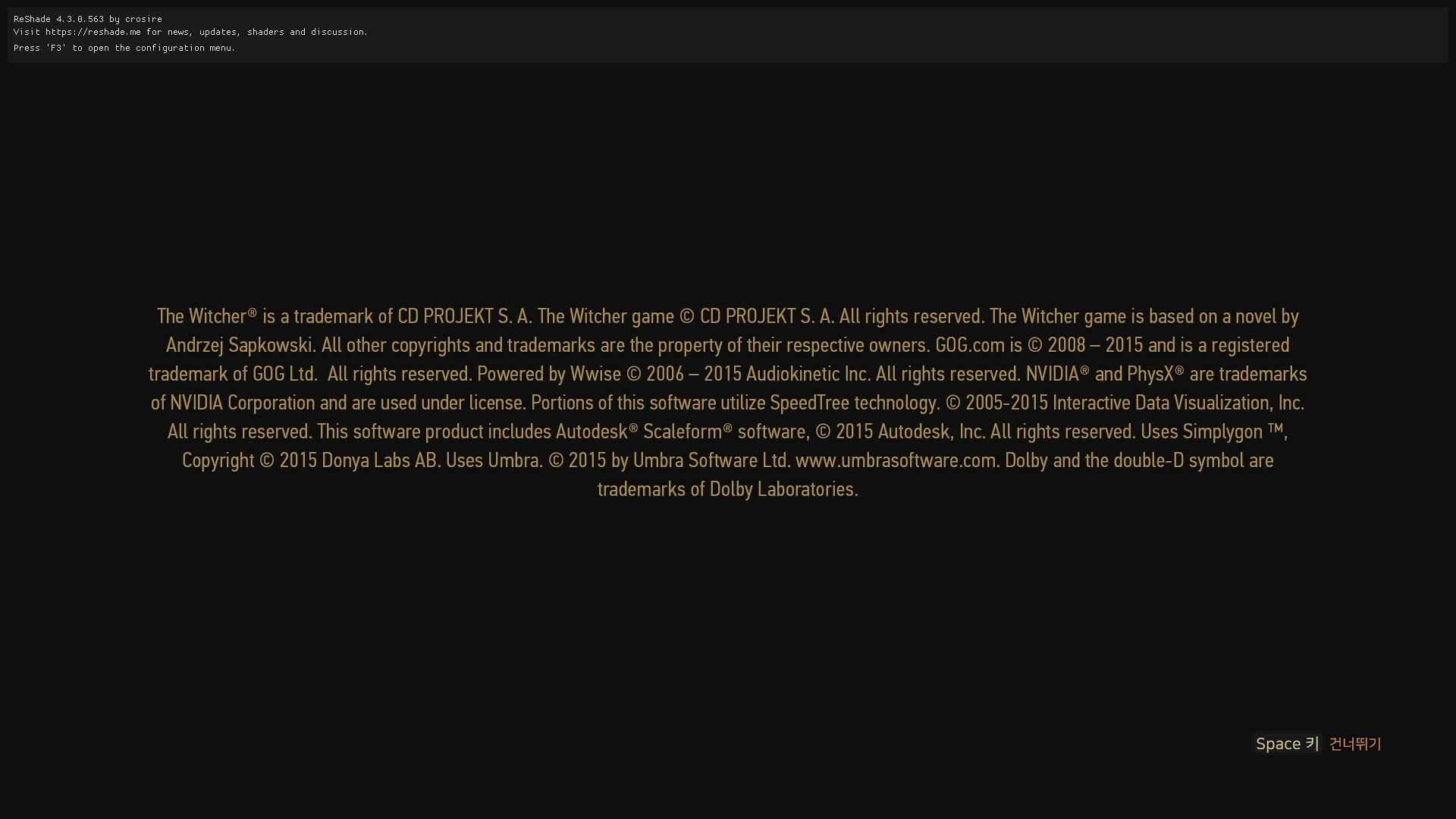The height and width of the screenshot is (819, 1456).
Task: Click the www.umbrasoftware.com web address
Action: tap(896, 460)
